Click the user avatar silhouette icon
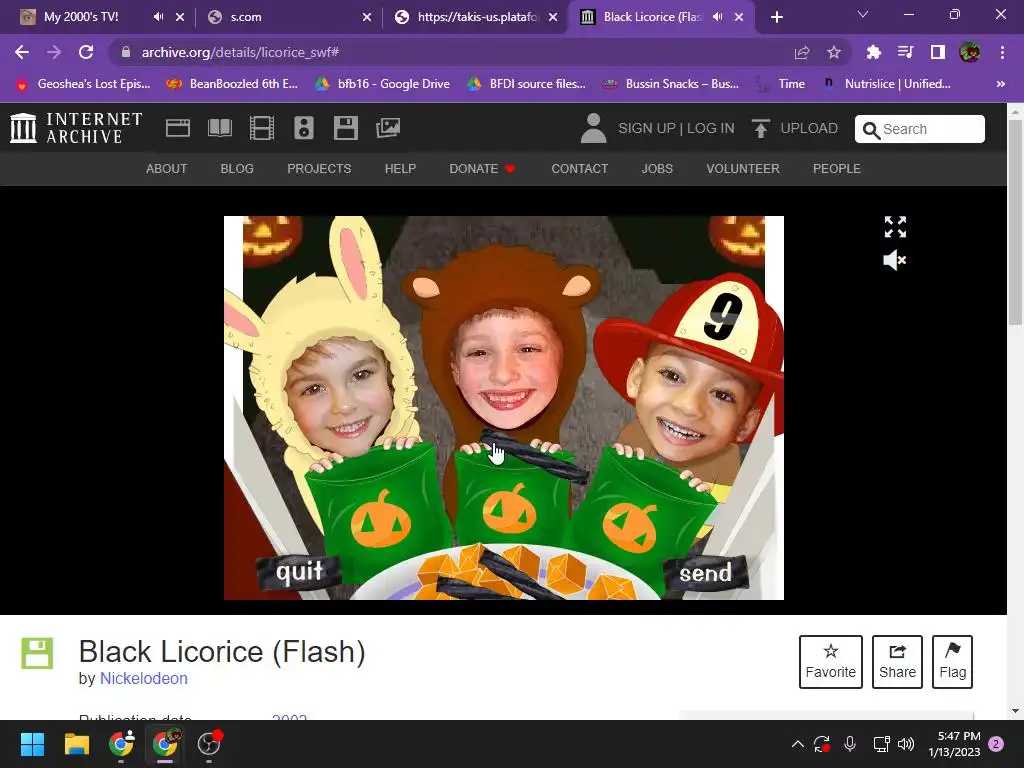 [593, 128]
